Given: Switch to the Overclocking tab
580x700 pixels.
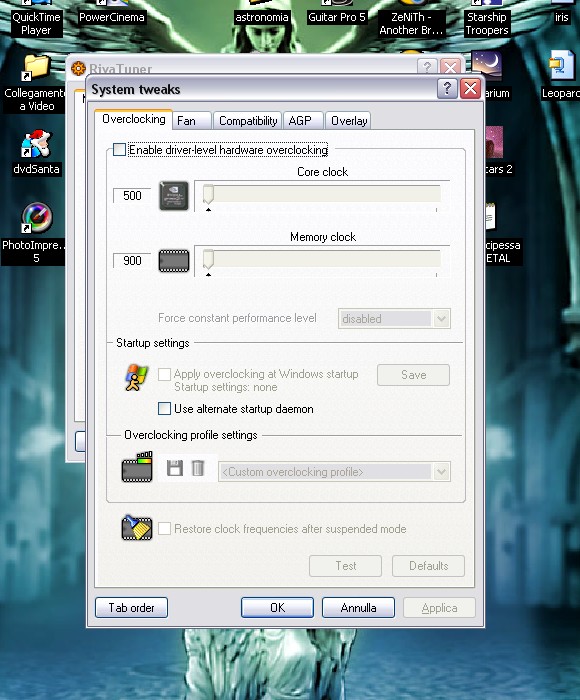Looking at the screenshot, I should 134,119.
